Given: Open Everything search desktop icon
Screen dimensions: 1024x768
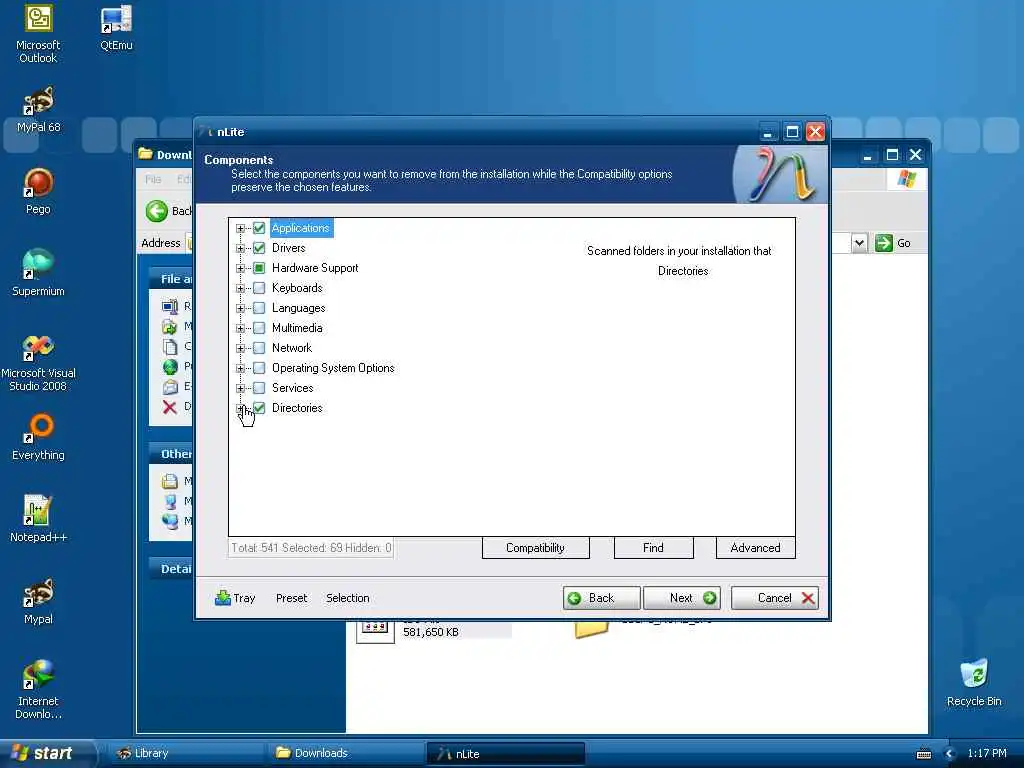Looking at the screenshot, I should tap(38, 438).
